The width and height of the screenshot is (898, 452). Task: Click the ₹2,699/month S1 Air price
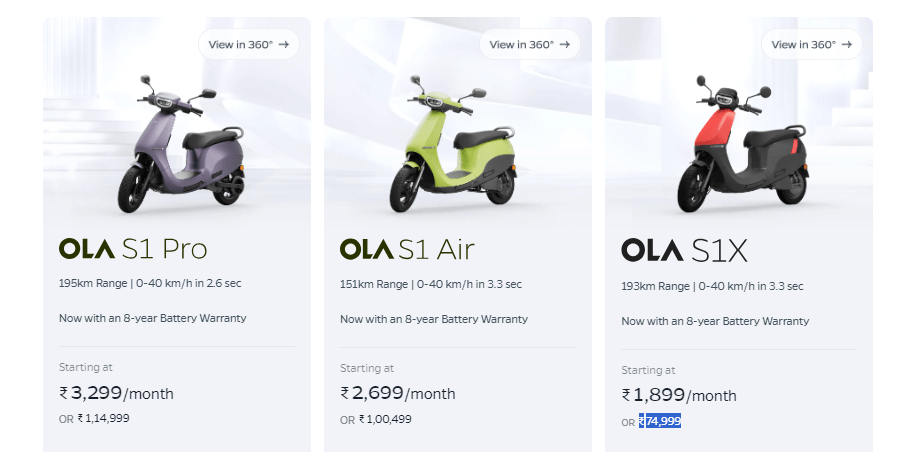point(398,393)
